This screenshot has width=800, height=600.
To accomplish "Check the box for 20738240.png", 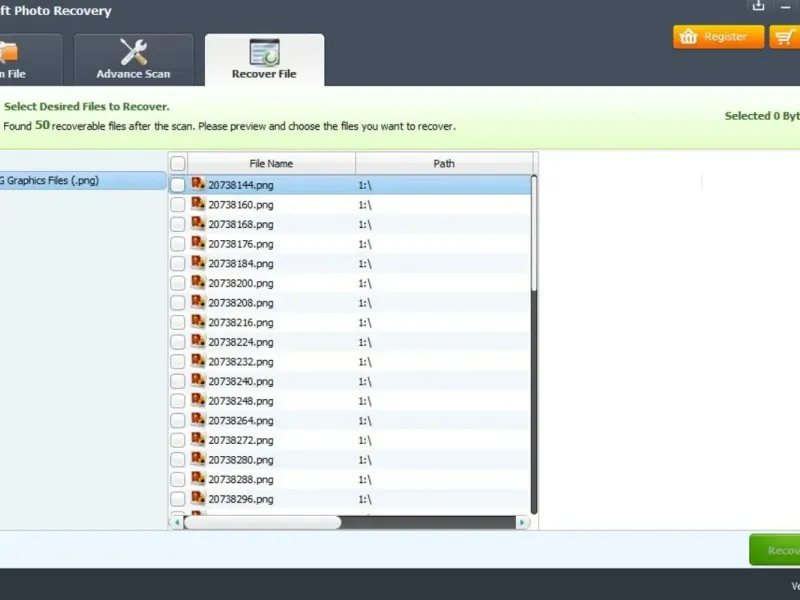I will [x=178, y=381].
